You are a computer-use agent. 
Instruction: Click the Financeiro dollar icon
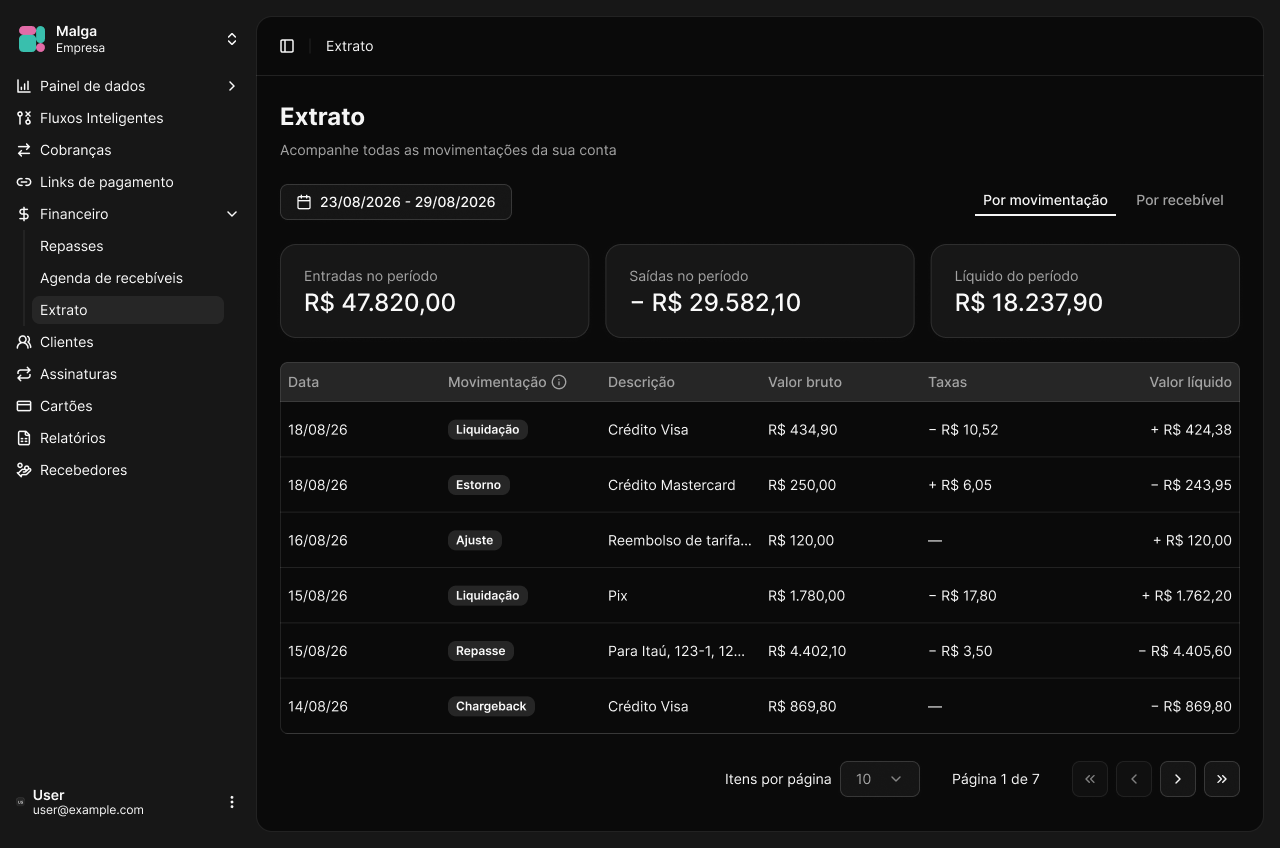coord(24,214)
